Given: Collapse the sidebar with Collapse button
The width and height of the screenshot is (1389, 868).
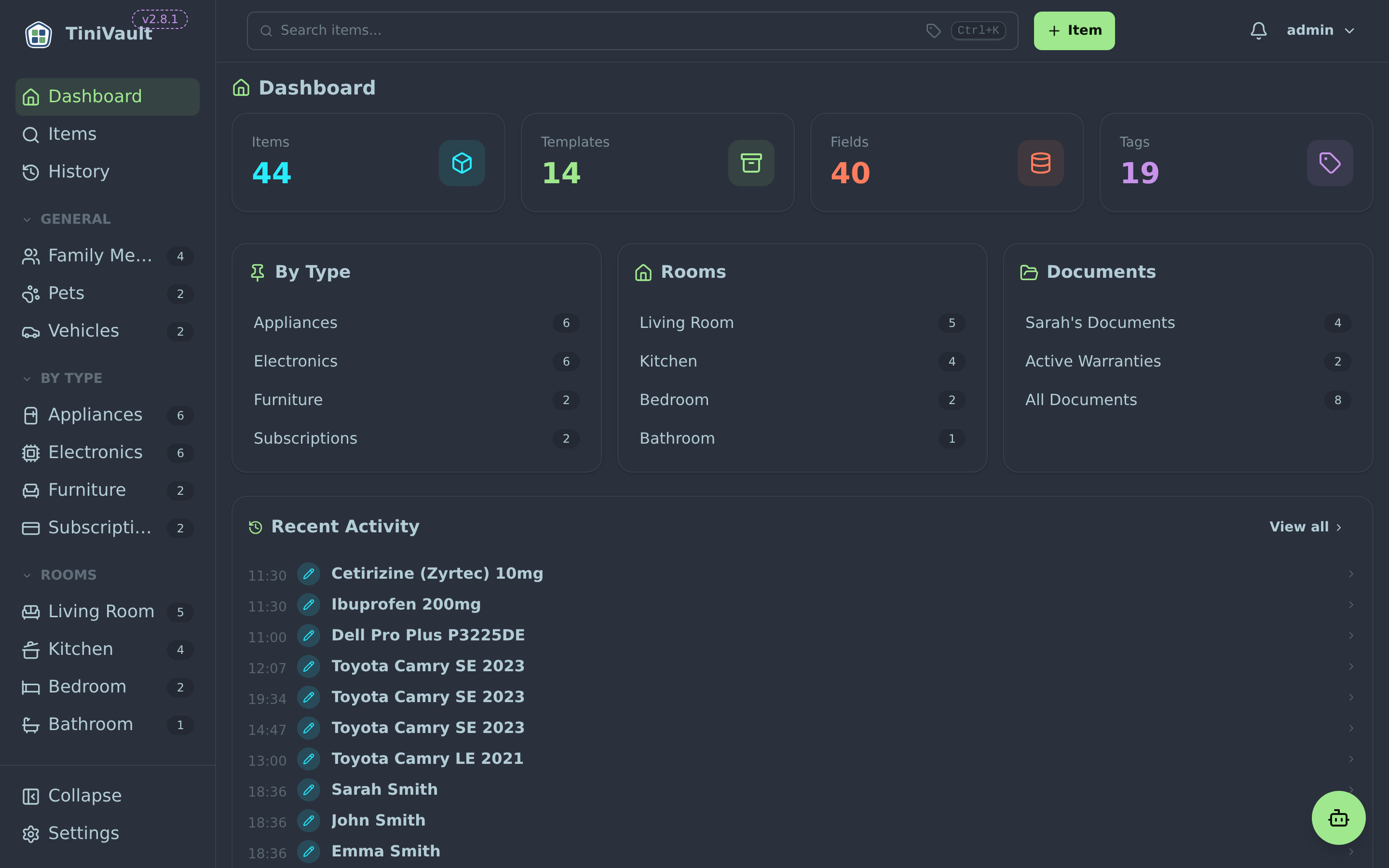Looking at the screenshot, I should click(x=108, y=796).
